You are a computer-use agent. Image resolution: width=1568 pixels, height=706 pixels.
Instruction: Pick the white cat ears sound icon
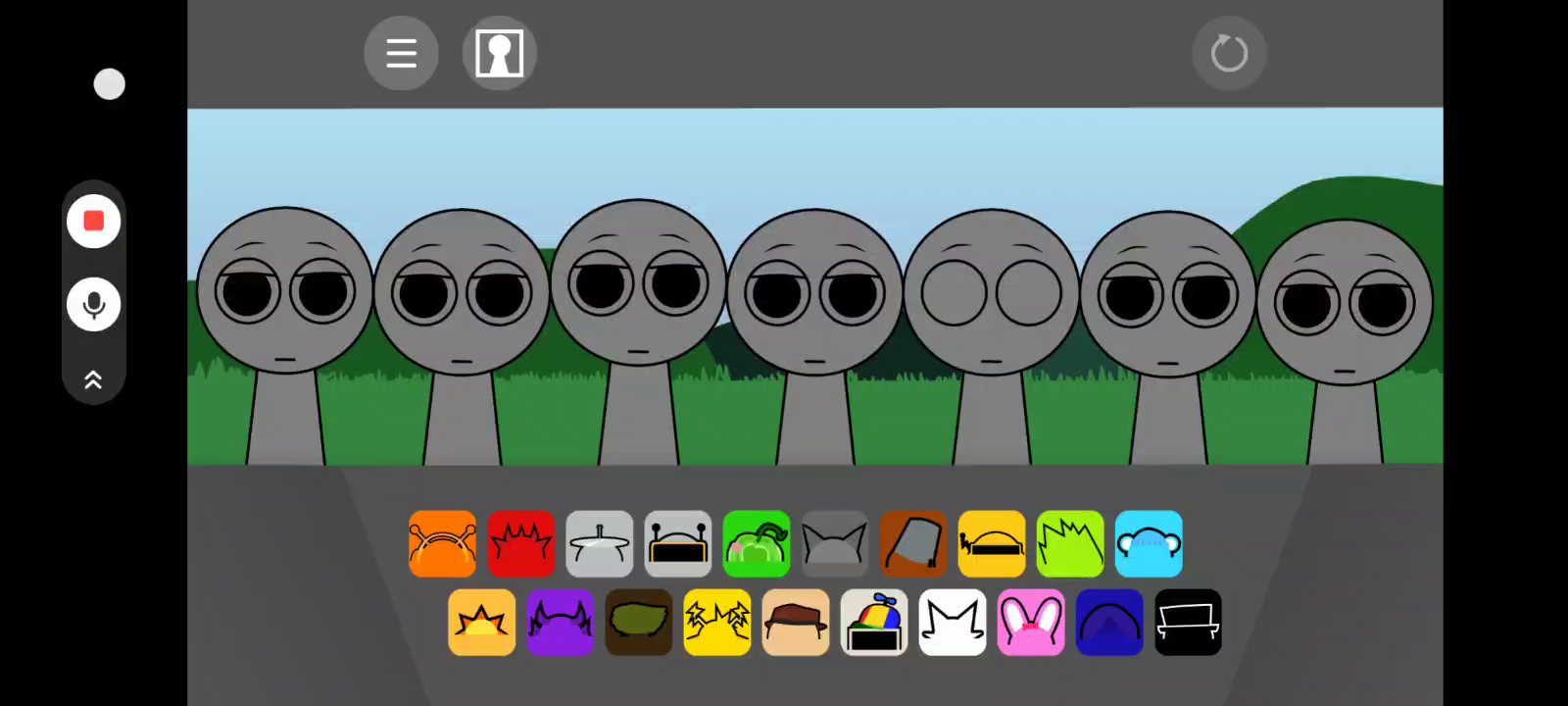[x=952, y=623]
